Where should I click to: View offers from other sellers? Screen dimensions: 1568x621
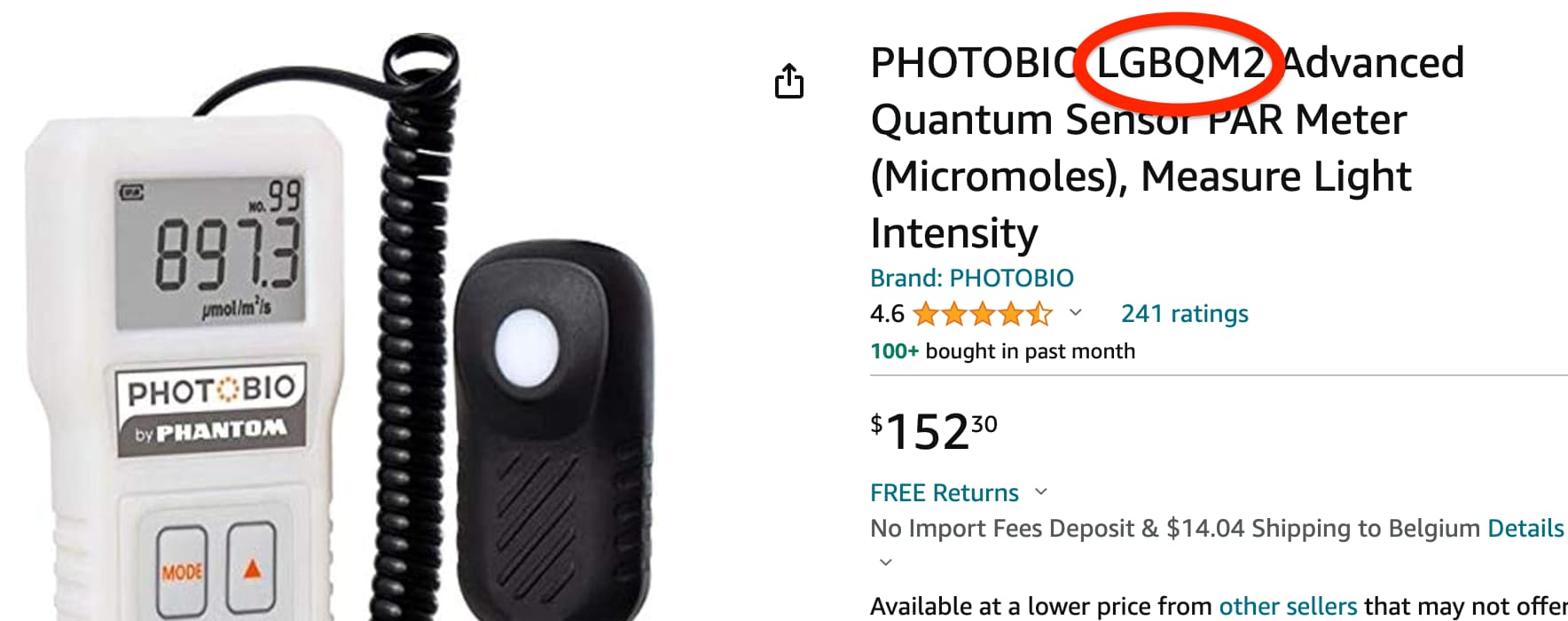tap(1288, 606)
